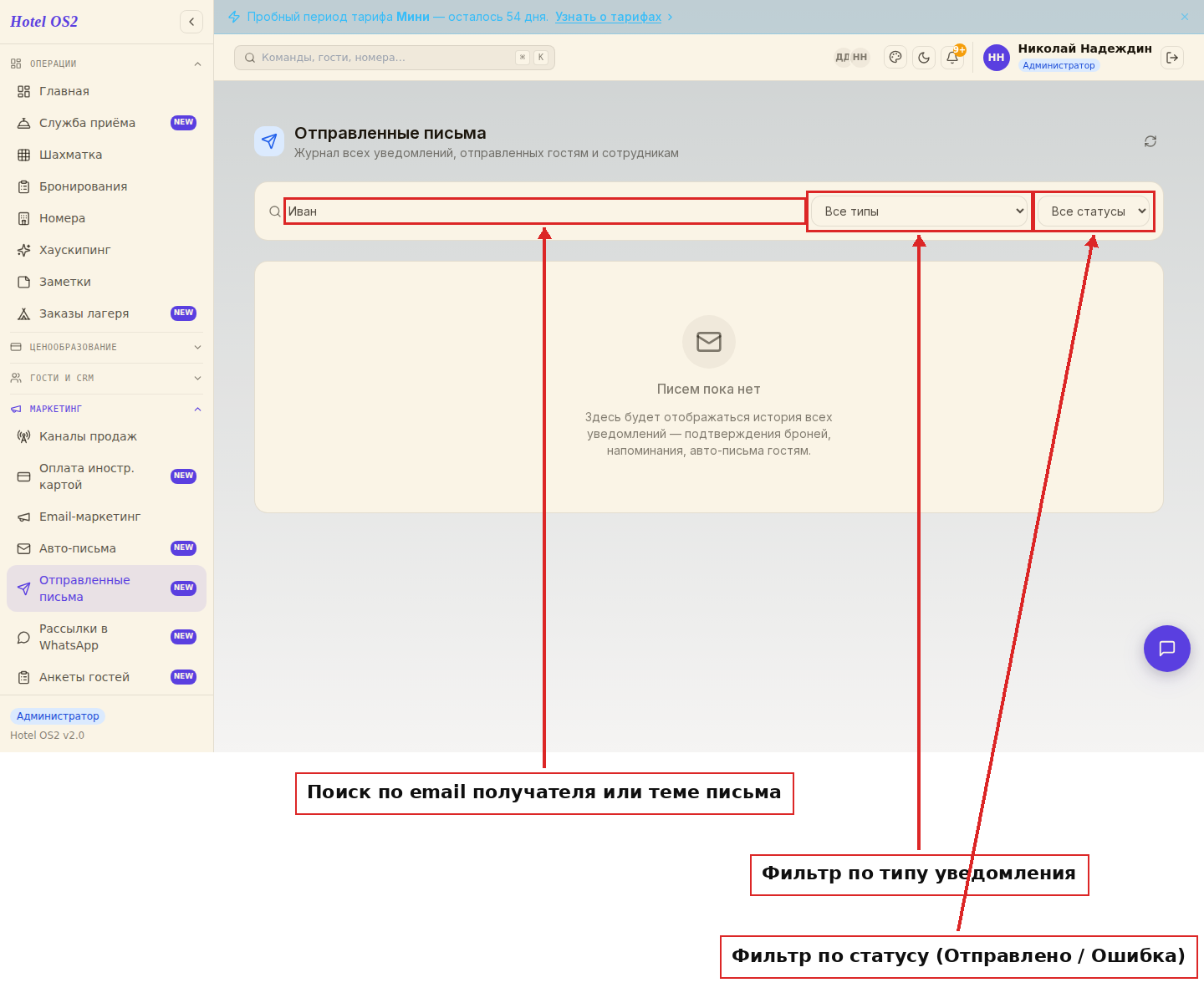Viewport: 1204px width, 998px height.
Task: Click the logout icon beside the user name
Action: pos(1172,58)
